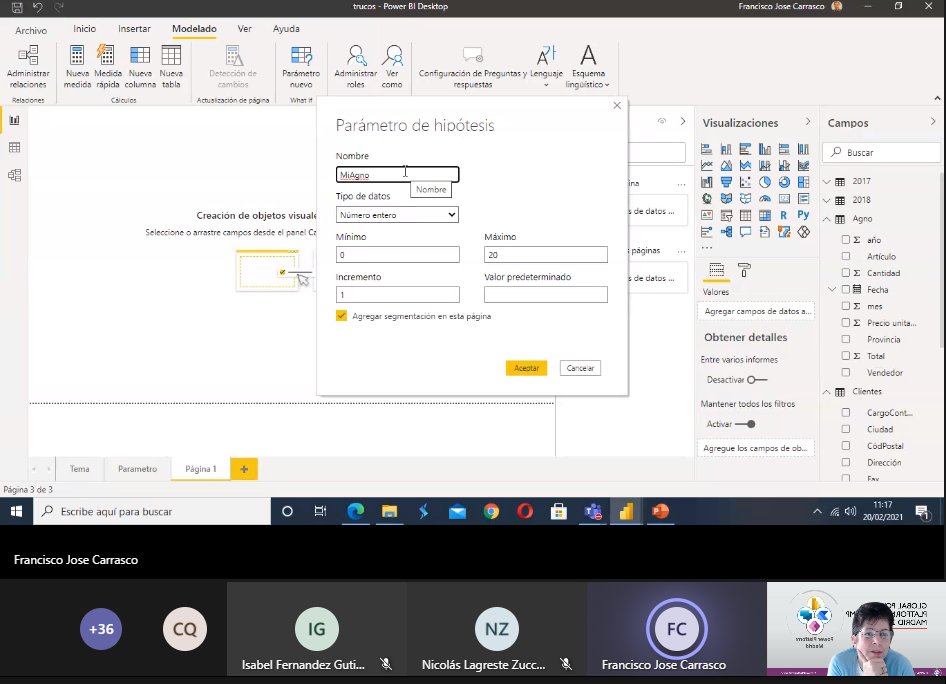This screenshot has height=684, width=946.
Task: Collapse the Visualizaciones pane chevron
Action: click(808, 122)
